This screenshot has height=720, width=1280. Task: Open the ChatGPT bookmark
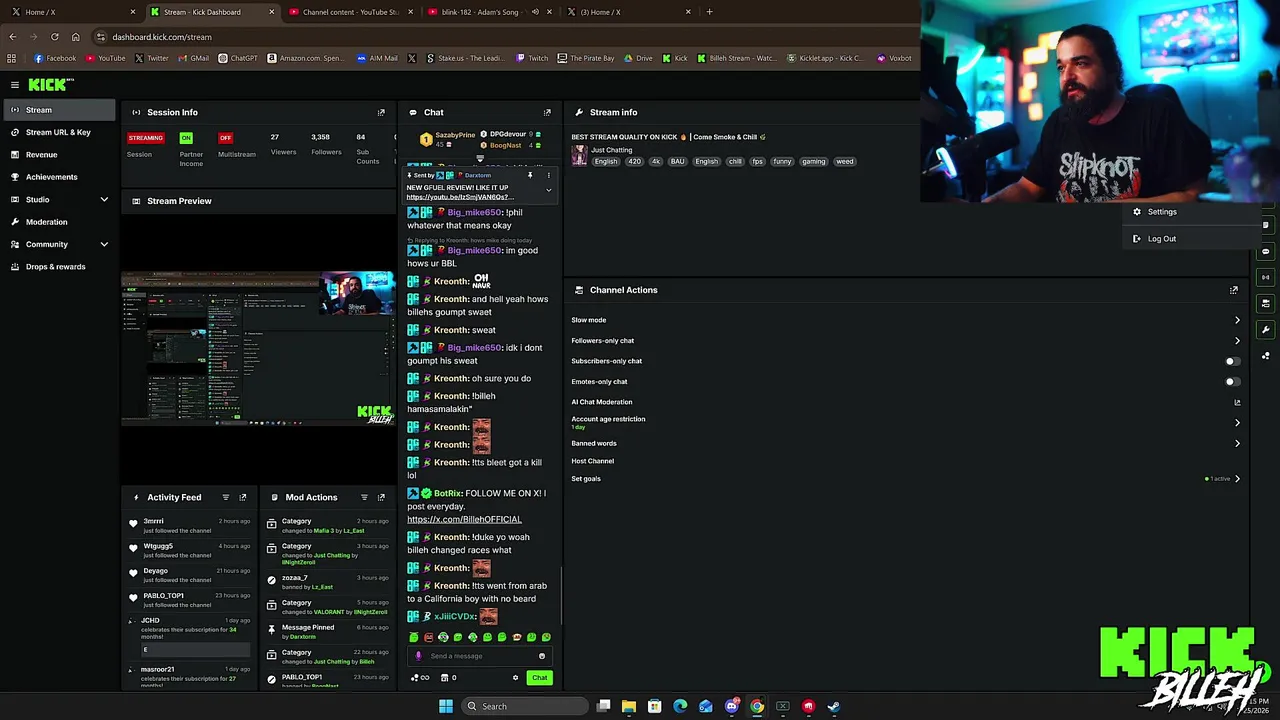[238, 58]
